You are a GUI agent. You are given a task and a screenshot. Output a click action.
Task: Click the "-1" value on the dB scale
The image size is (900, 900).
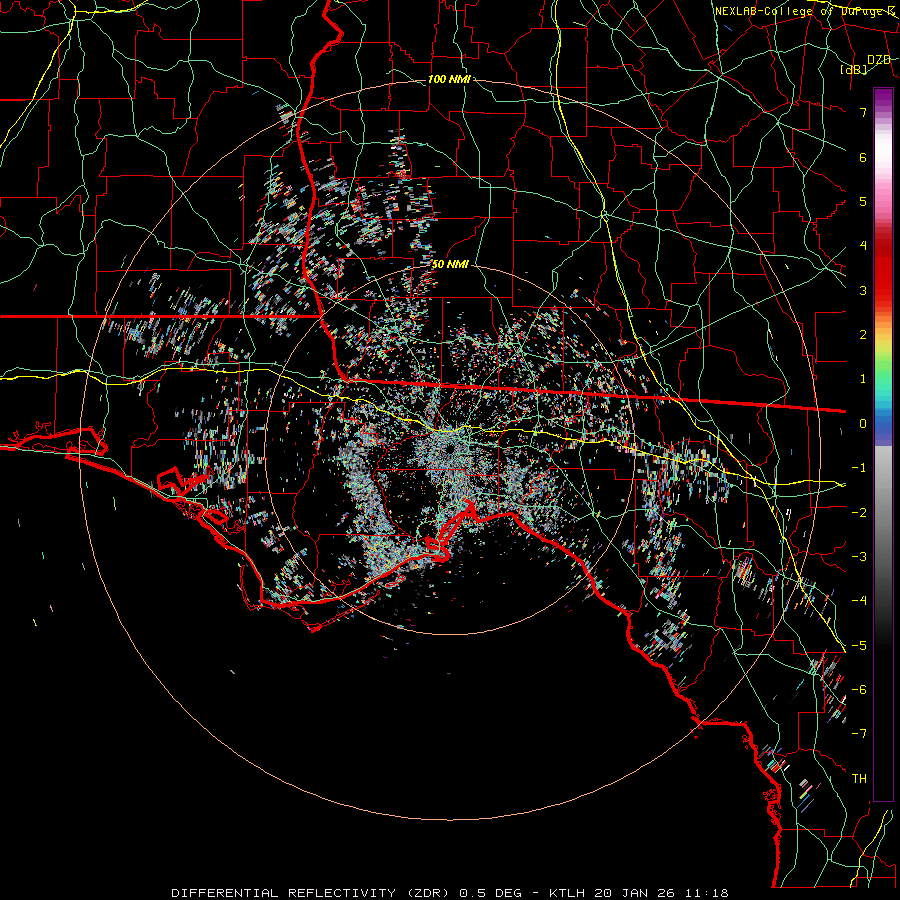859,468
